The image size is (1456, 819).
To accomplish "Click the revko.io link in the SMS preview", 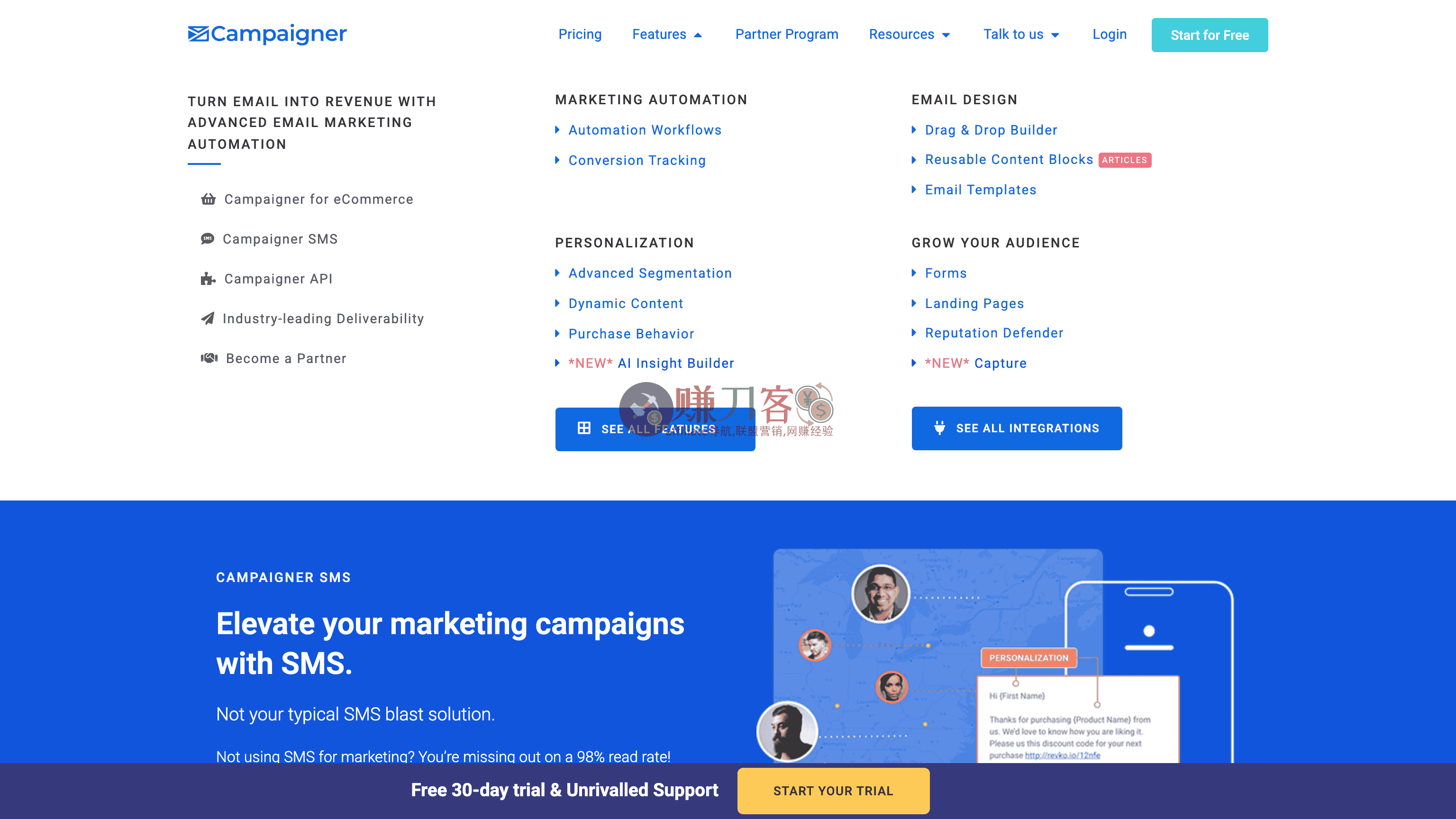I will [1063, 755].
